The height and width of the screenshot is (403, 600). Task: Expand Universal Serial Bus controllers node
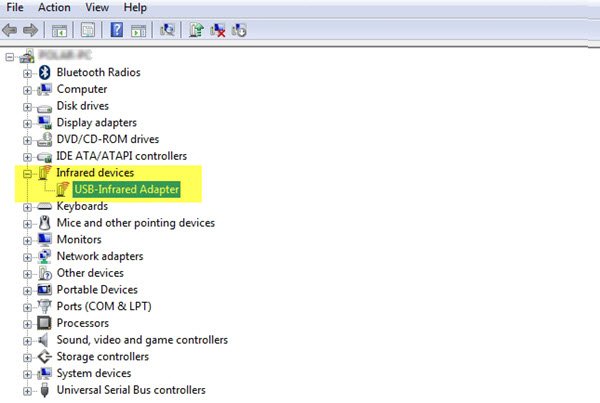click(27, 391)
